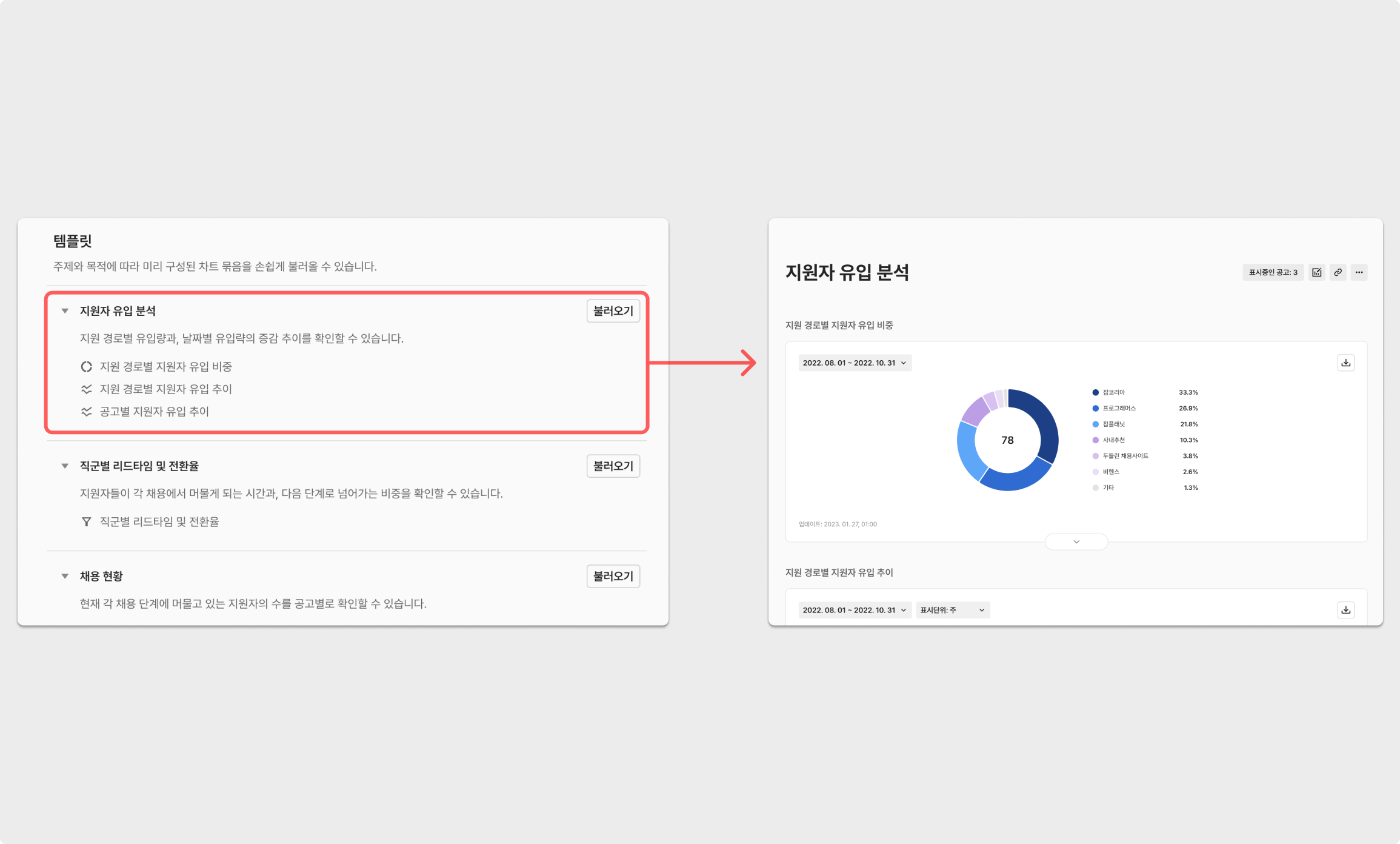Click funnel icon beside 직군별 리드타임 및 전환율
The width and height of the screenshot is (1400, 844).
click(x=87, y=522)
